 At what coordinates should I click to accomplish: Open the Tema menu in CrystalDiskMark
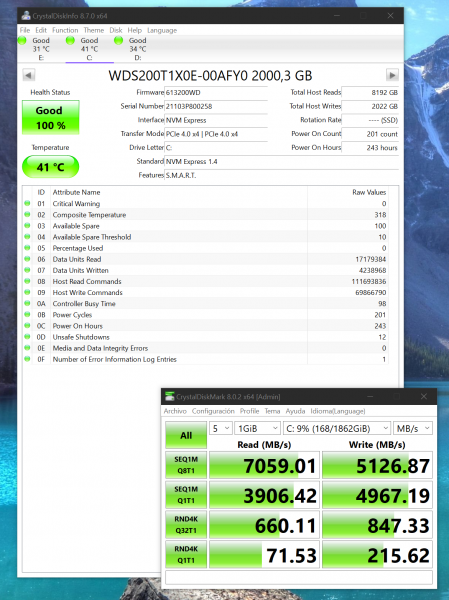(x=273, y=411)
